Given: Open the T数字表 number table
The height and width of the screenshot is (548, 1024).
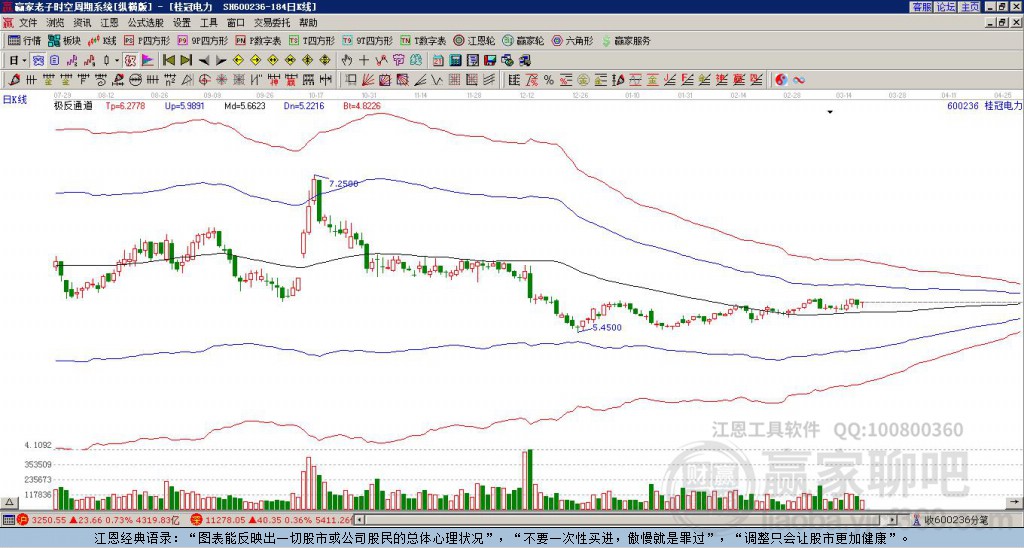Looking at the screenshot, I should [x=423, y=40].
